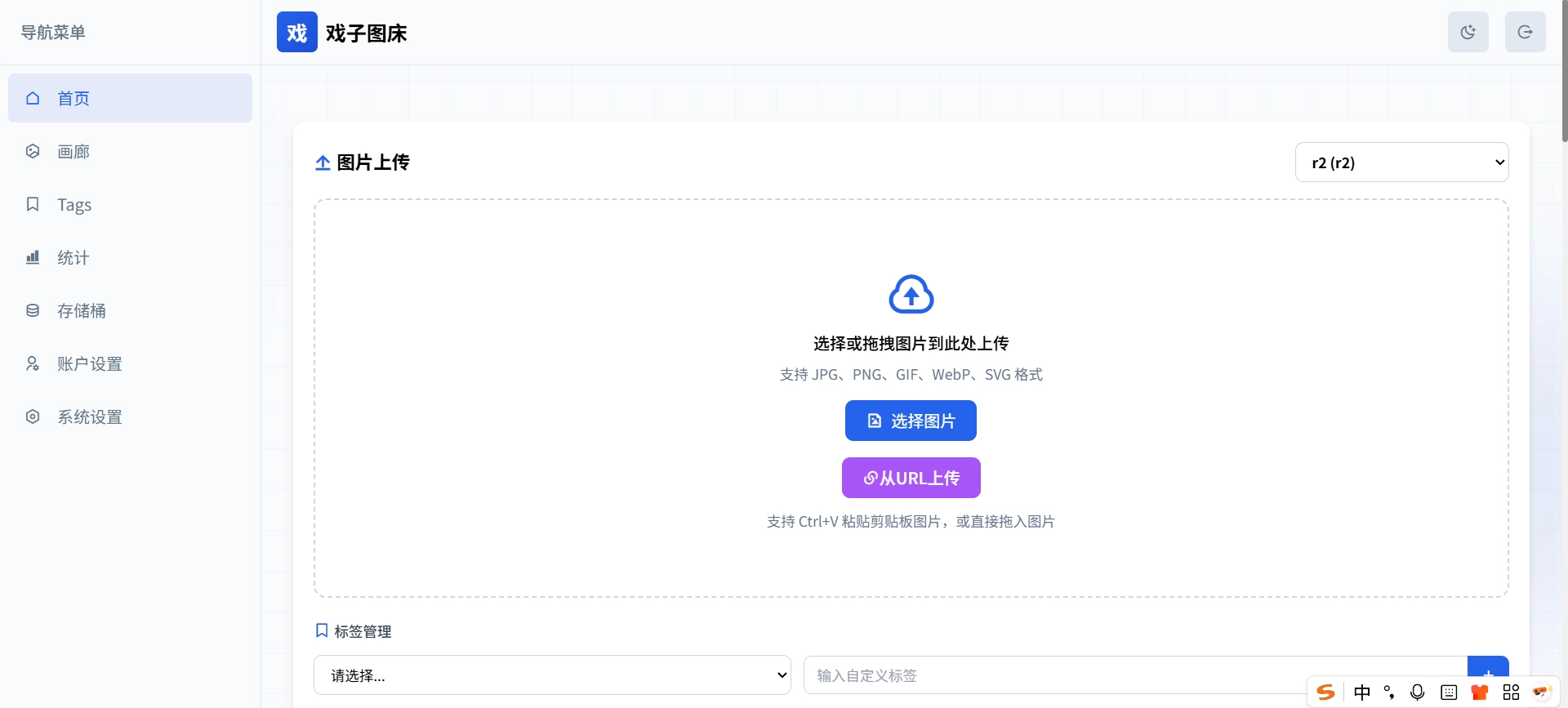Click the 系统设置 gear icon
The width and height of the screenshot is (1568, 708).
pos(33,416)
